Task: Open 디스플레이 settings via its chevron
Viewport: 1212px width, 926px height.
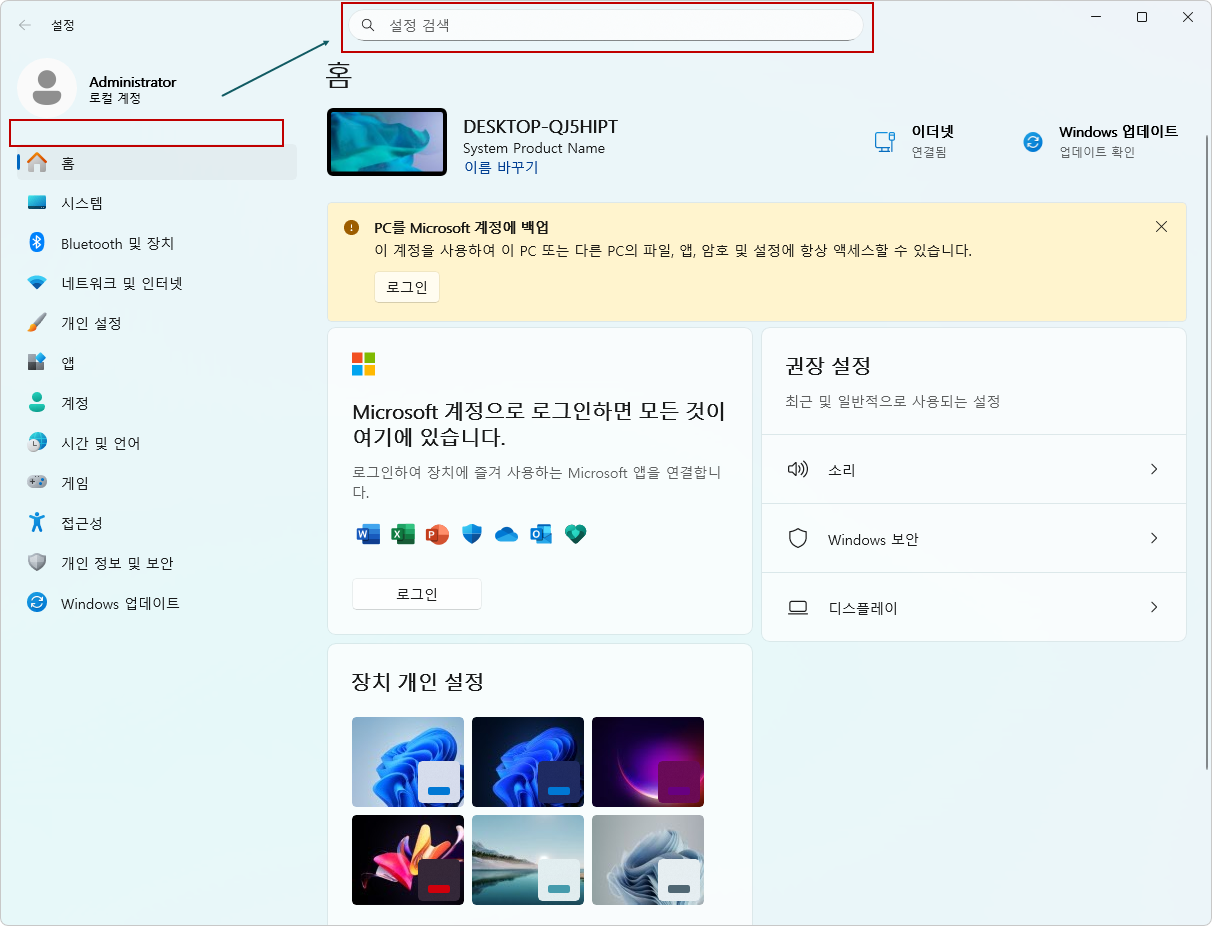Action: pyautogui.click(x=1154, y=607)
